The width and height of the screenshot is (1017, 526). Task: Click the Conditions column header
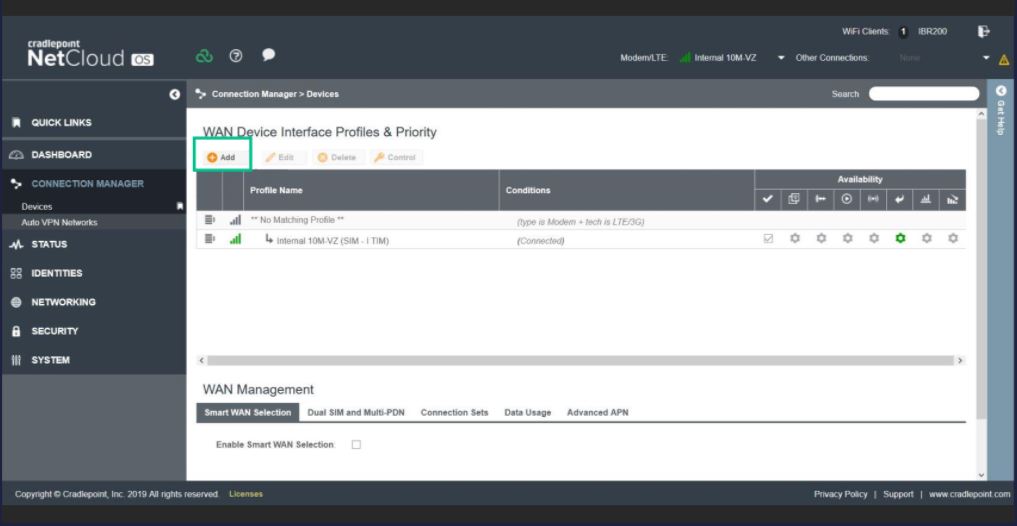[627, 190]
